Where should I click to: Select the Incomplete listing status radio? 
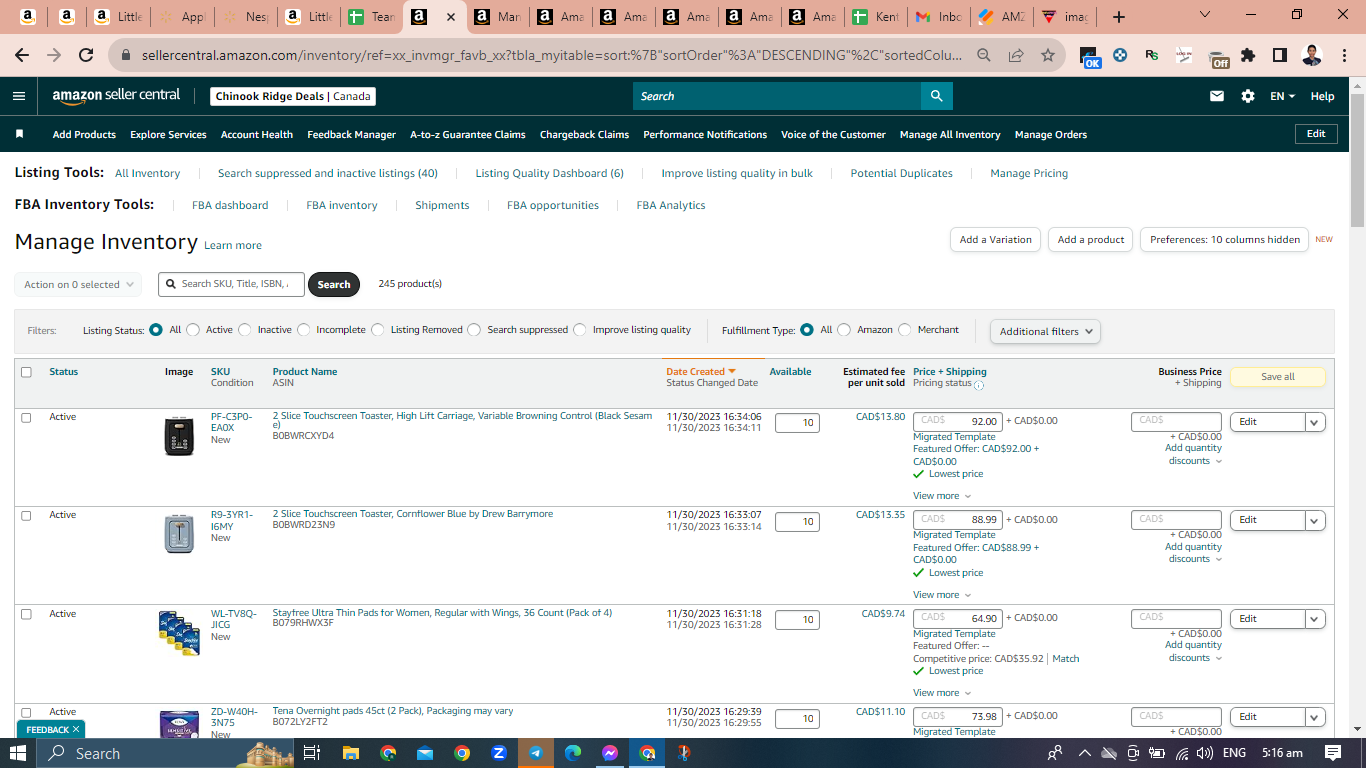click(304, 330)
